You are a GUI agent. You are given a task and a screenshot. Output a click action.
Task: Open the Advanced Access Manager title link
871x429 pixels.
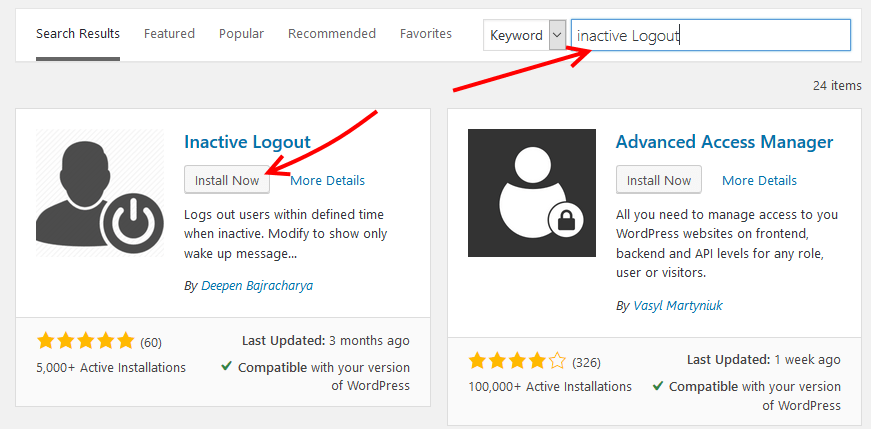pyautogui.click(x=724, y=142)
